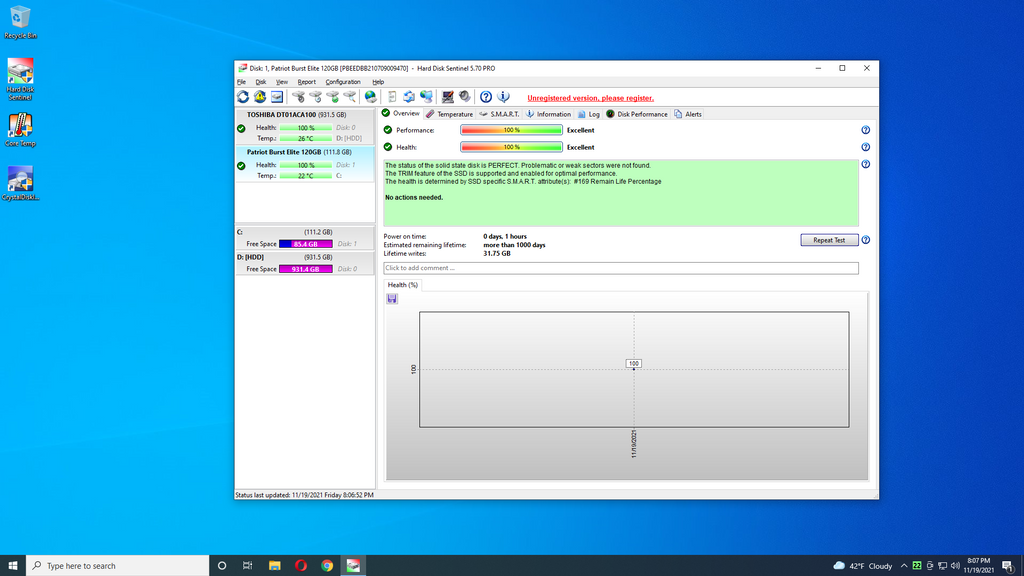Open the Disk menu
This screenshot has height=576, width=1024.
[x=261, y=82]
